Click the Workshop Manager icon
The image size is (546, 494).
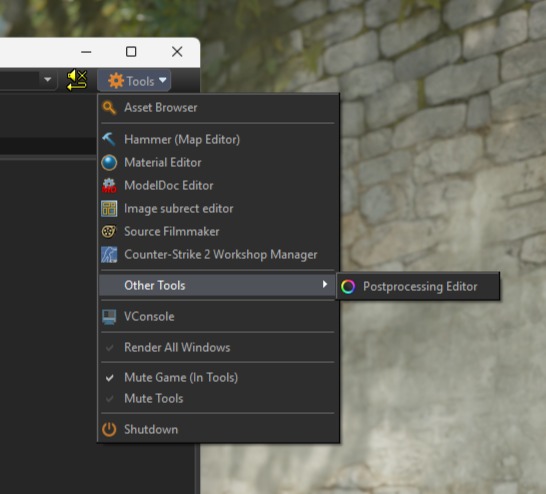click(109, 254)
